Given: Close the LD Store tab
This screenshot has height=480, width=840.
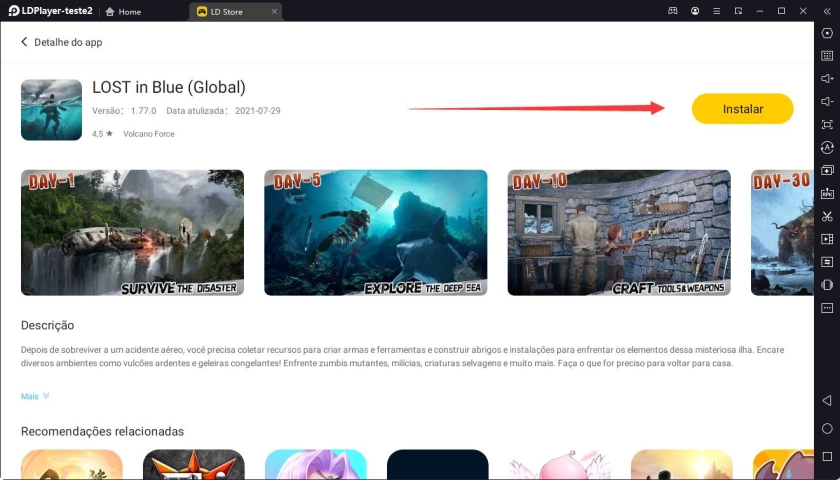Looking at the screenshot, I should 274,11.
